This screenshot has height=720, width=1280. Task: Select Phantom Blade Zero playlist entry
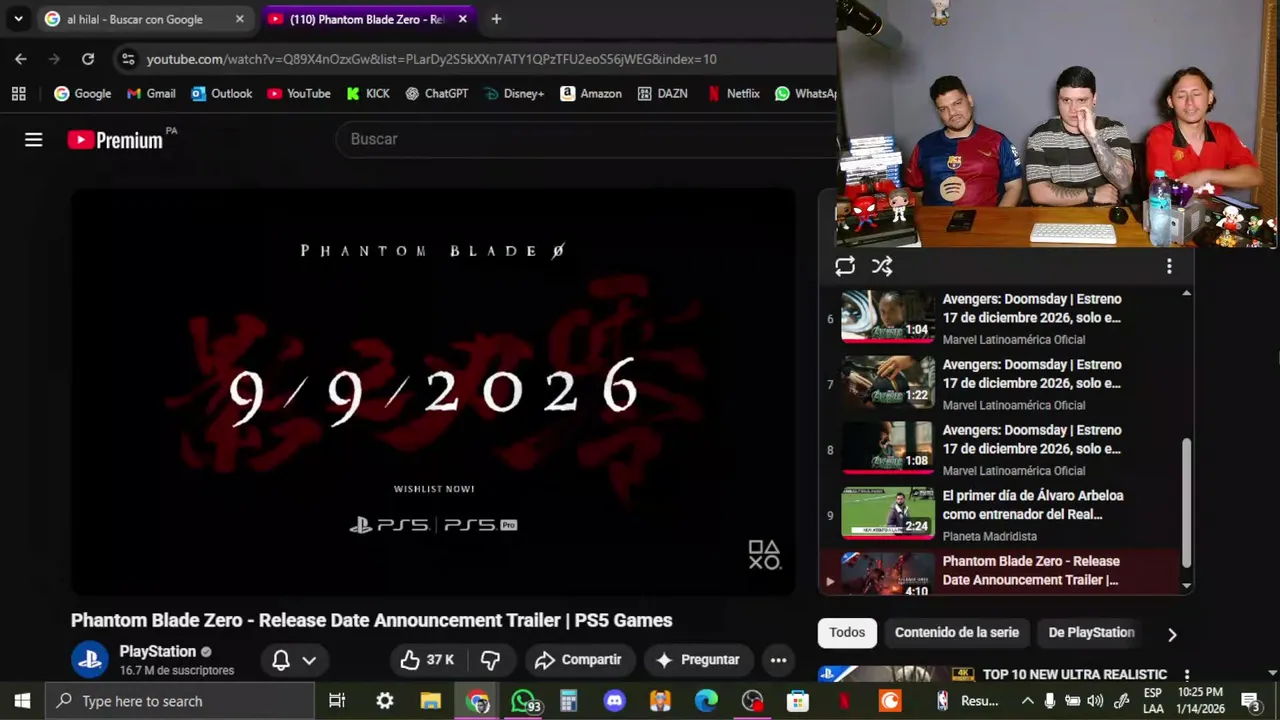pyautogui.click(x=1000, y=571)
